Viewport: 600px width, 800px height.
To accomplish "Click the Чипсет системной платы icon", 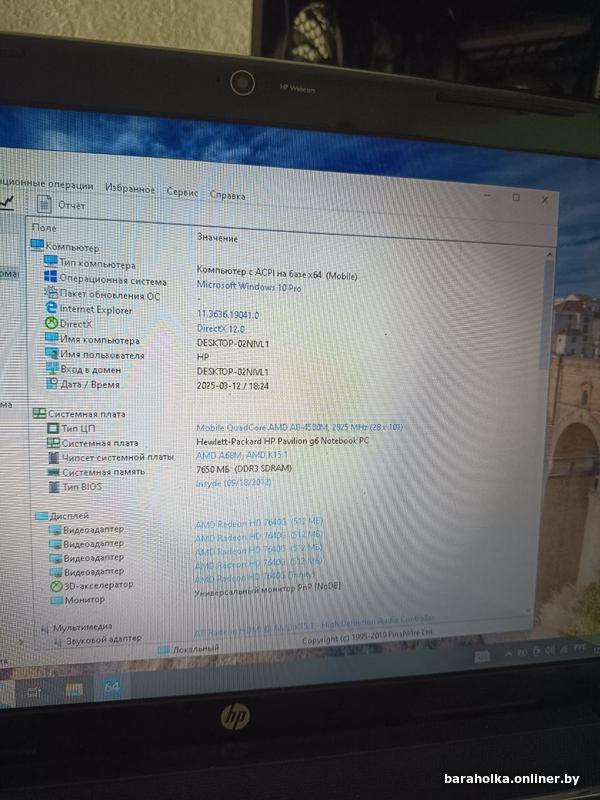I will pyautogui.click(x=54, y=457).
